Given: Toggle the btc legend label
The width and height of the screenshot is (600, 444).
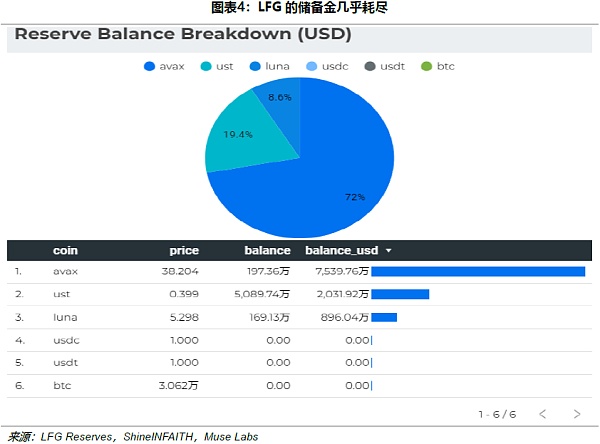Looking at the screenshot, I should pos(446,67).
